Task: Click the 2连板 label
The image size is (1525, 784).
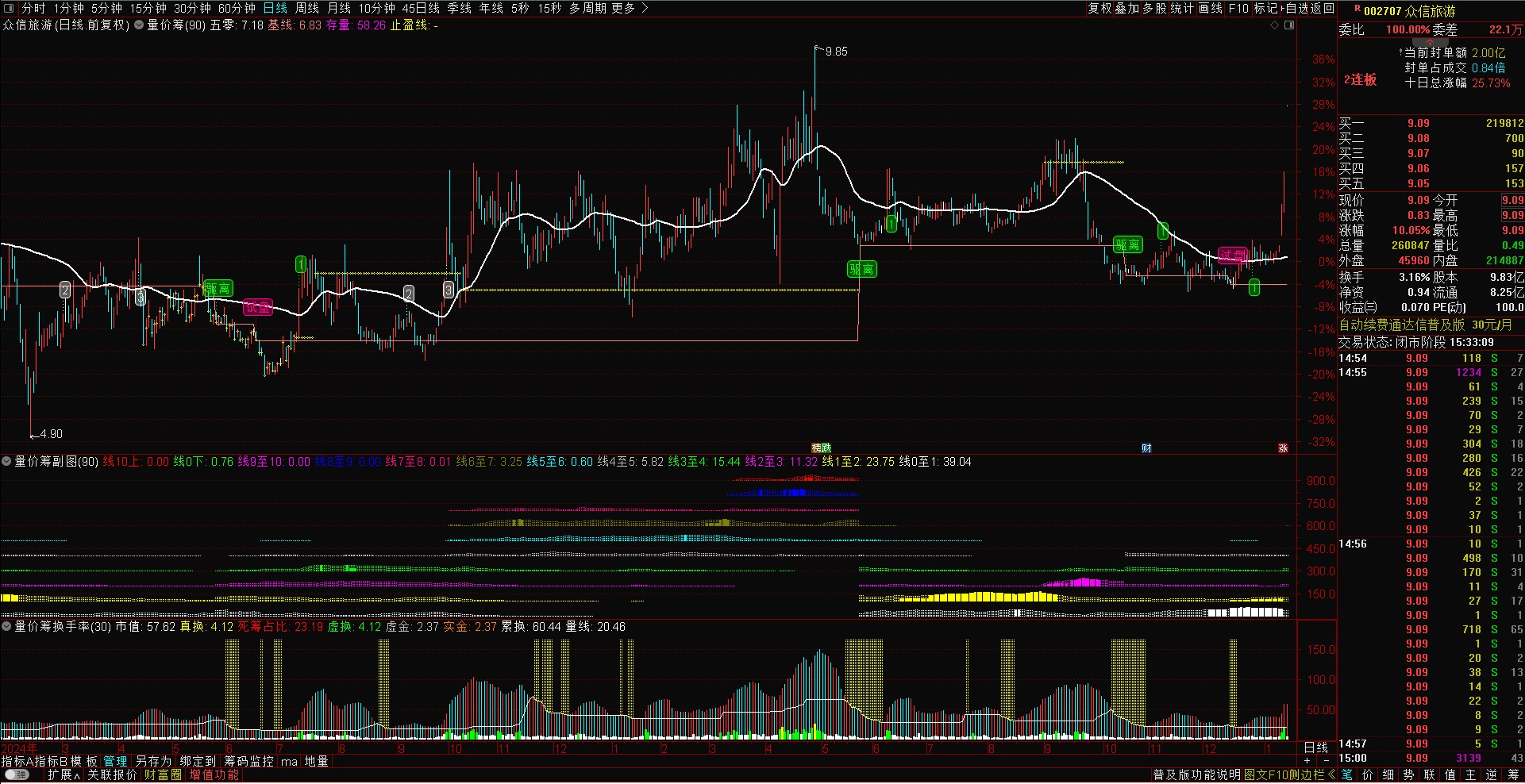Action: coord(1360,80)
